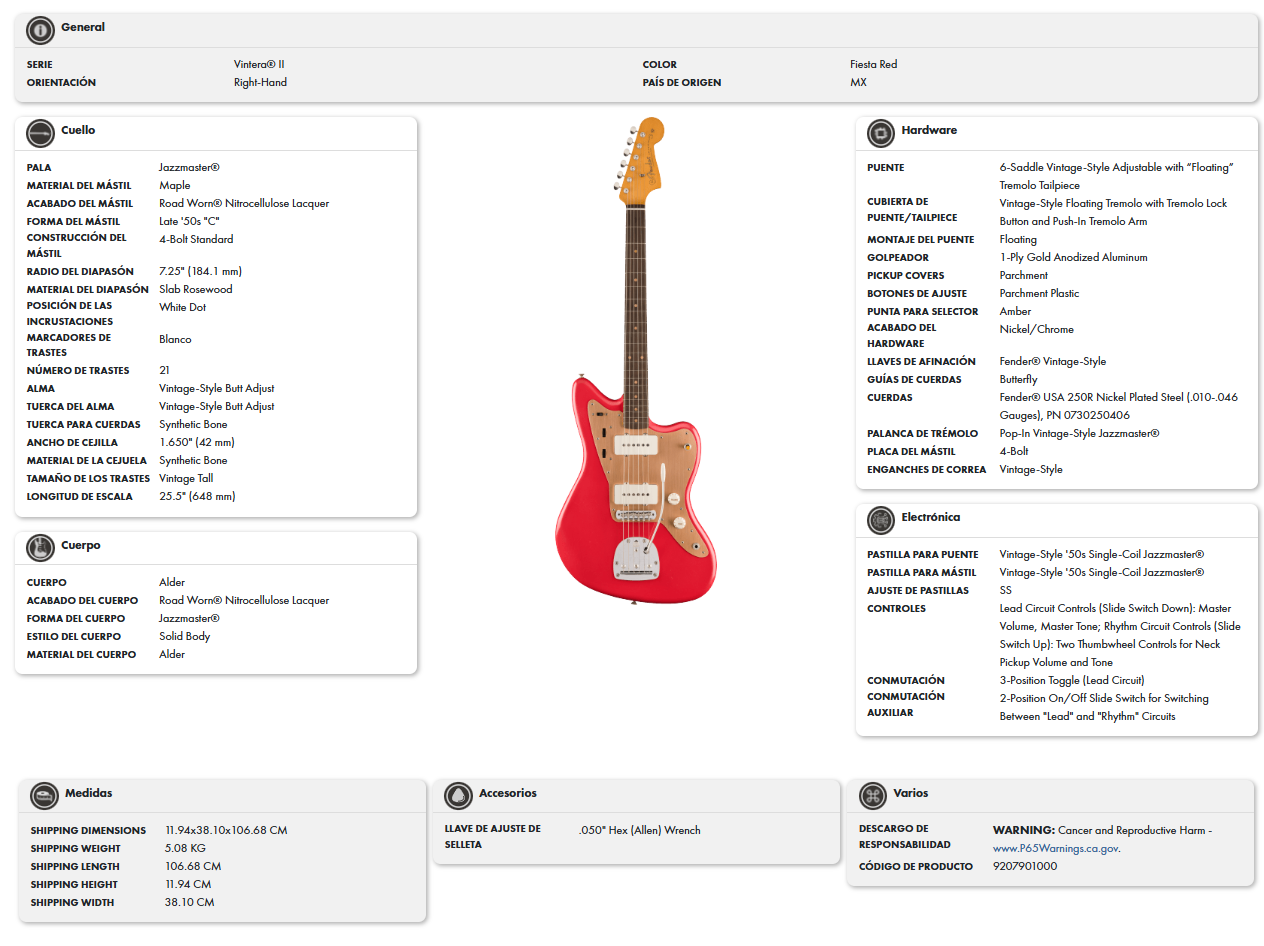Click the Cuello section heading
This screenshot has width=1264, height=946.
78,130
